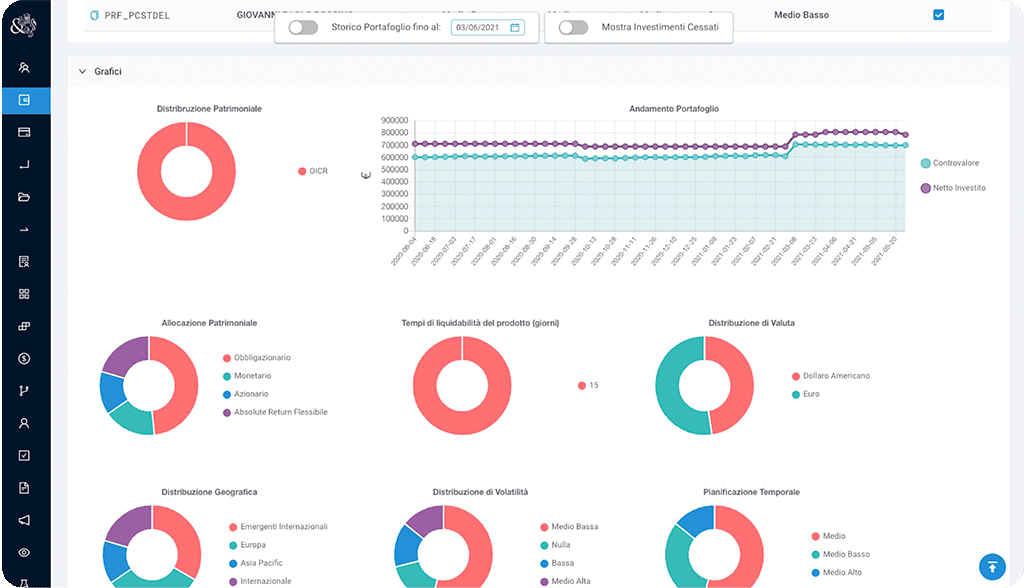Click the scroll-to-top round button
This screenshot has height=588, width=1024.
(x=991, y=566)
